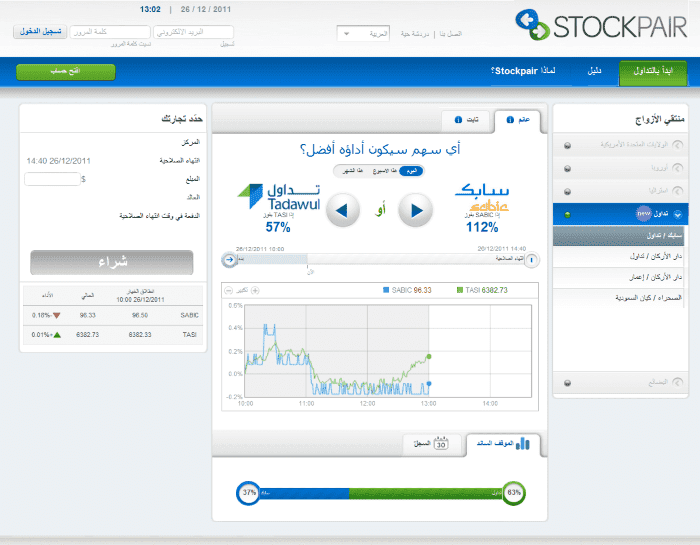Viewport: 700px width, 545px height.
Task: Click the grey شراء buy button
Action: (112, 262)
